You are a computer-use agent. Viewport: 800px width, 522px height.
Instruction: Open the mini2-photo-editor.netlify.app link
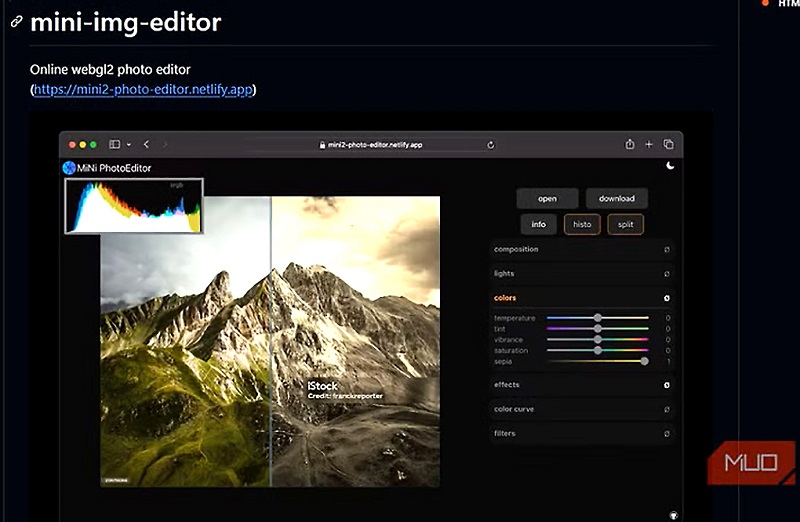(144, 90)
